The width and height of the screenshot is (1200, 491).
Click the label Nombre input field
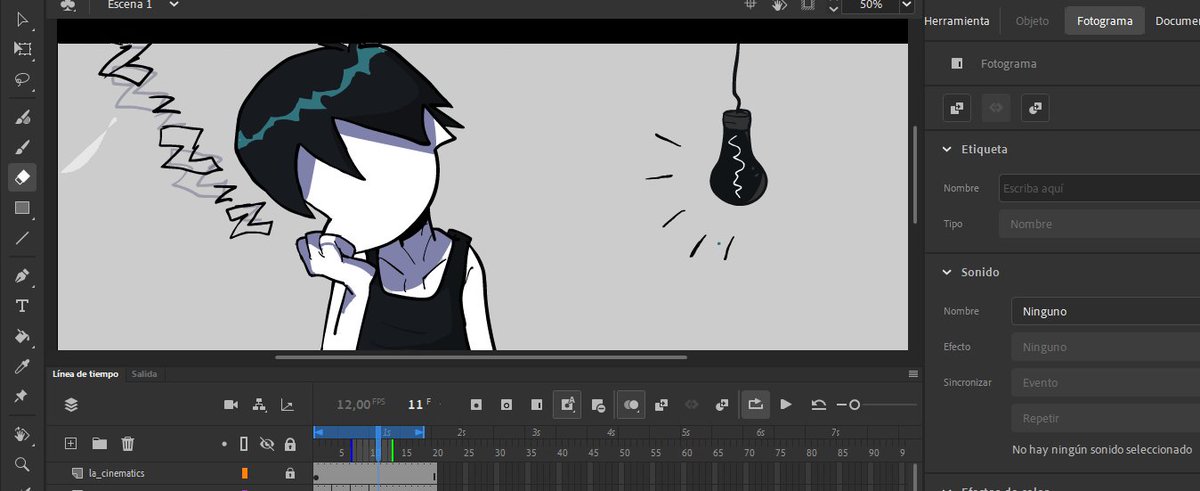(1099, 188)
